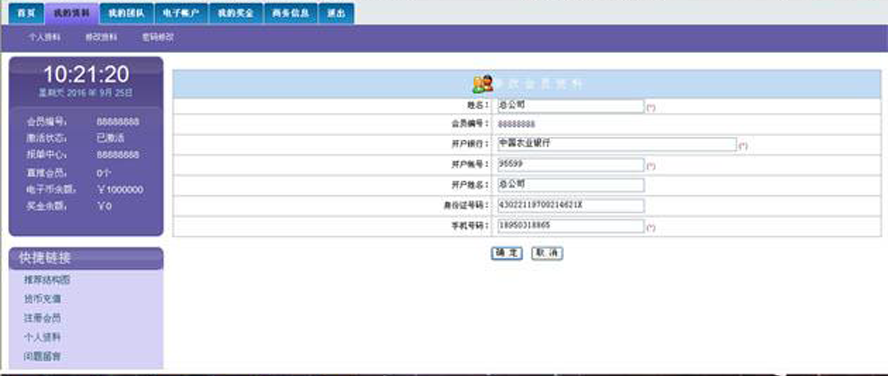Viewport: 888px width, 376px height.
Task: Open the 我的团队 tab
Action: pyautogui.click(x=126, y=14)
